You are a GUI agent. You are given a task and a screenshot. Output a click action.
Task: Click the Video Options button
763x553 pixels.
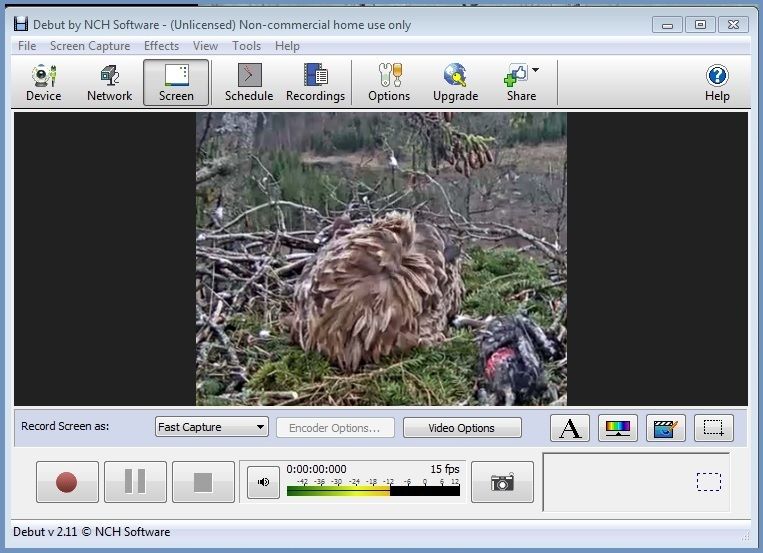pos(462,427)
